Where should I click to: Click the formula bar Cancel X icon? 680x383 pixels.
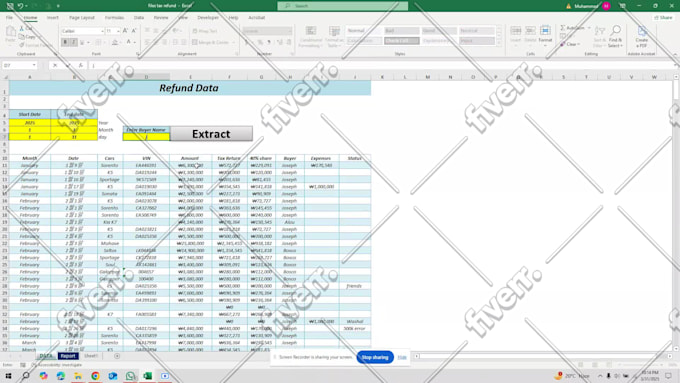pos(55,65)
